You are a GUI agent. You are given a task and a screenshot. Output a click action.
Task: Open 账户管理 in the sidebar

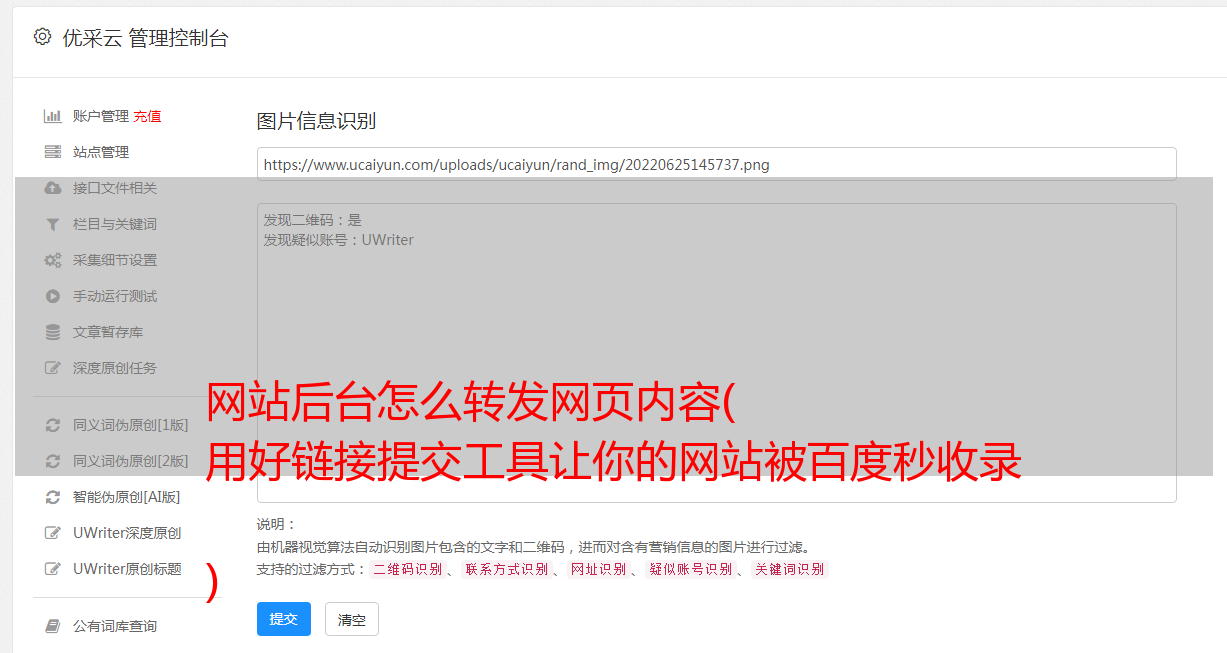coord(101,116)
